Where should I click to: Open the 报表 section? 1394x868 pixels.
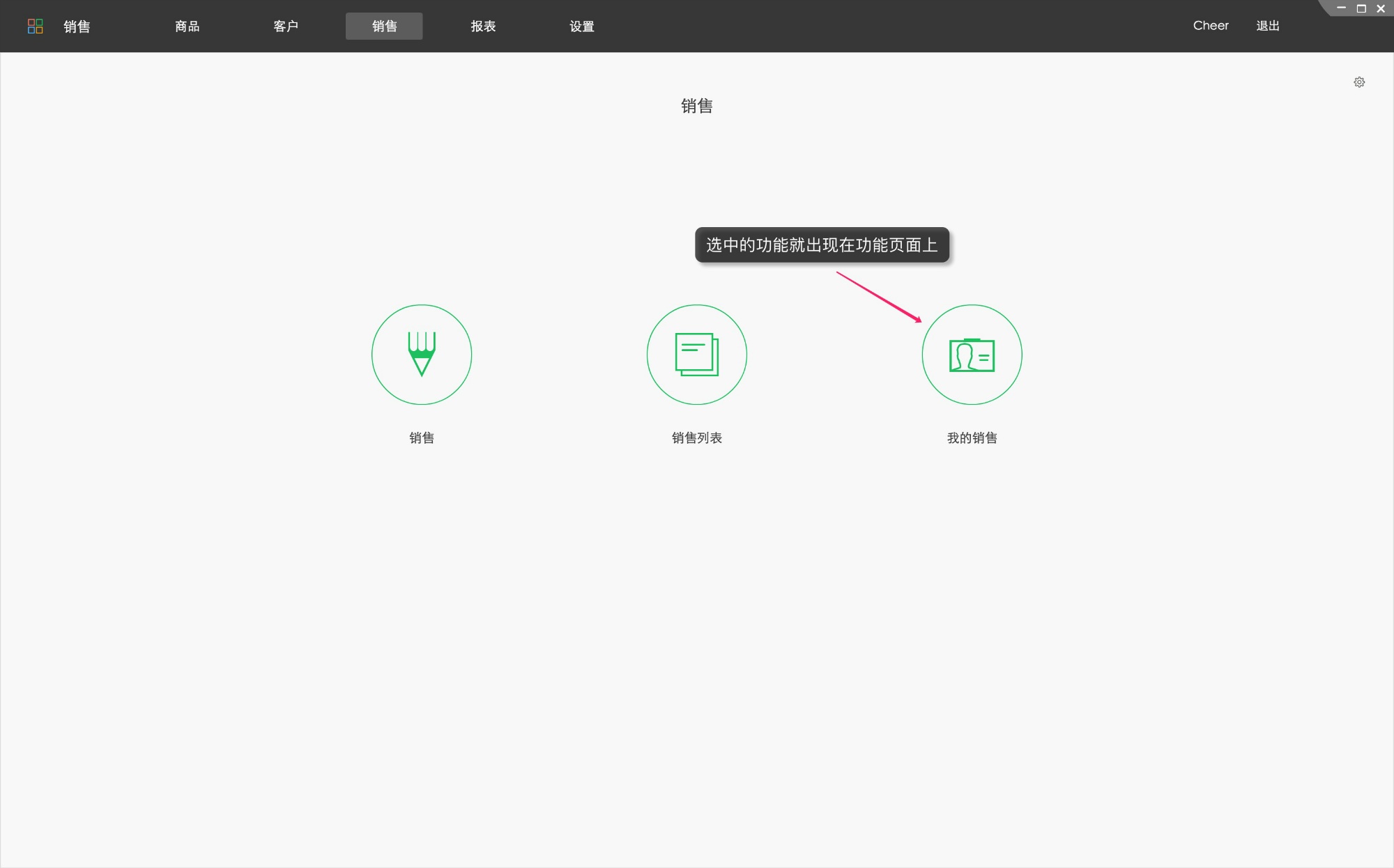click(x=483, y=26)
